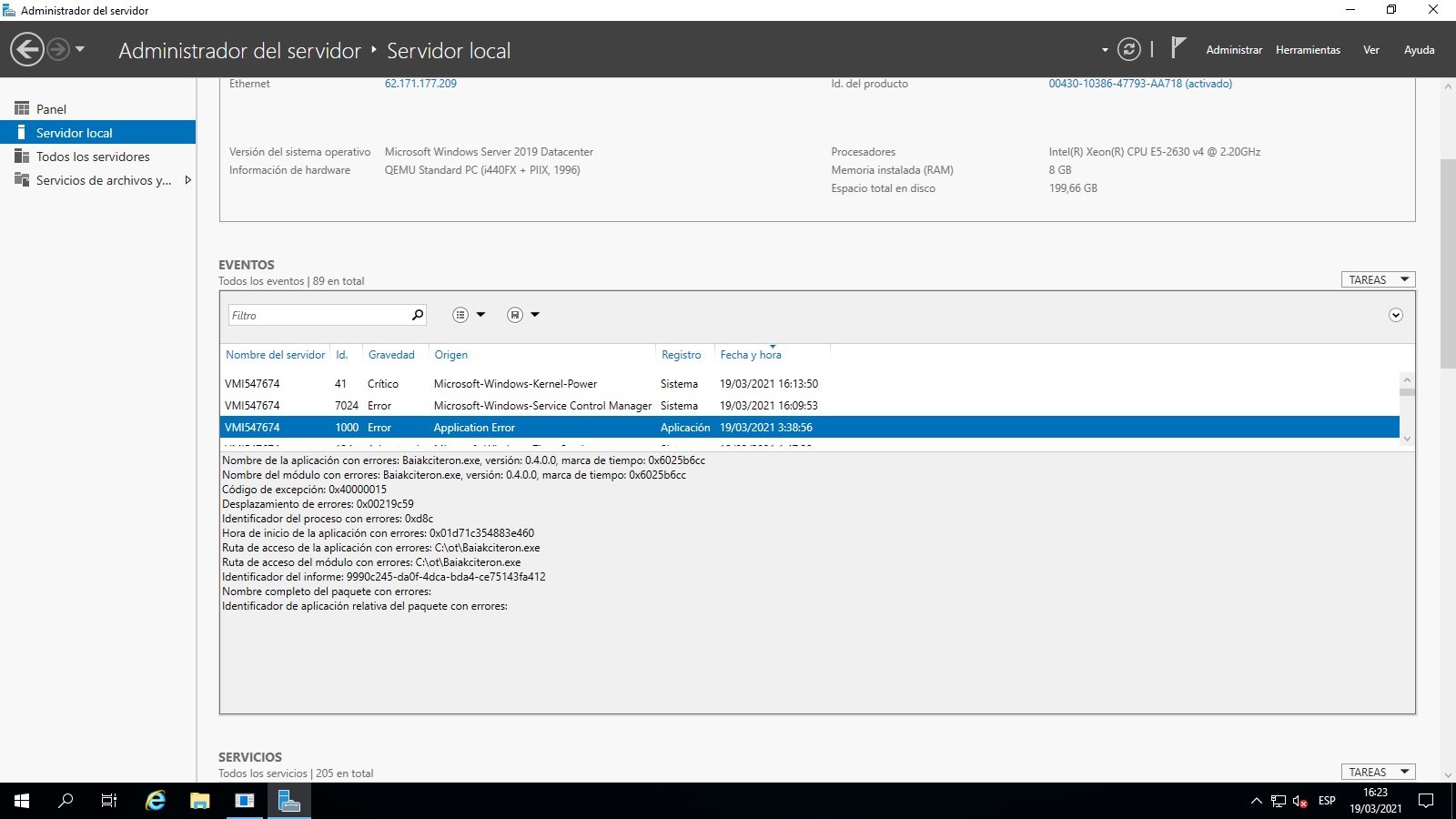The width and height of the screenshot is (1456, 819).
Task: Open the Windows Start menu
Action: (22, 801)
